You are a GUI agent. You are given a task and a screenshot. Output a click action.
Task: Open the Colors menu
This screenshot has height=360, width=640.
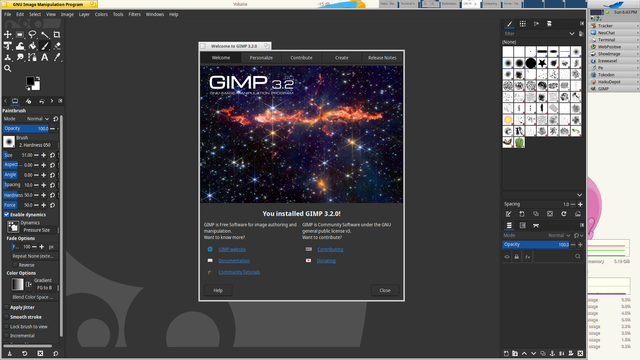101,14
